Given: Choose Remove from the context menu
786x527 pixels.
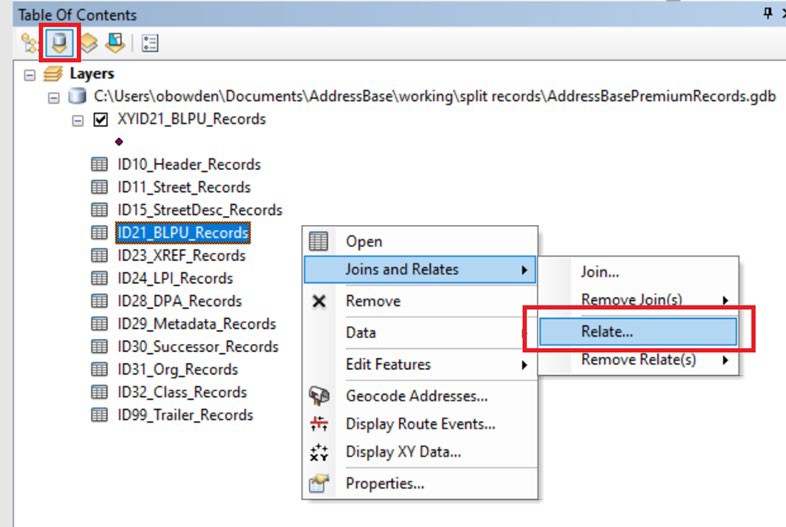Looking at the screenshot, I should pyautogui.click(x=420, y=301).
